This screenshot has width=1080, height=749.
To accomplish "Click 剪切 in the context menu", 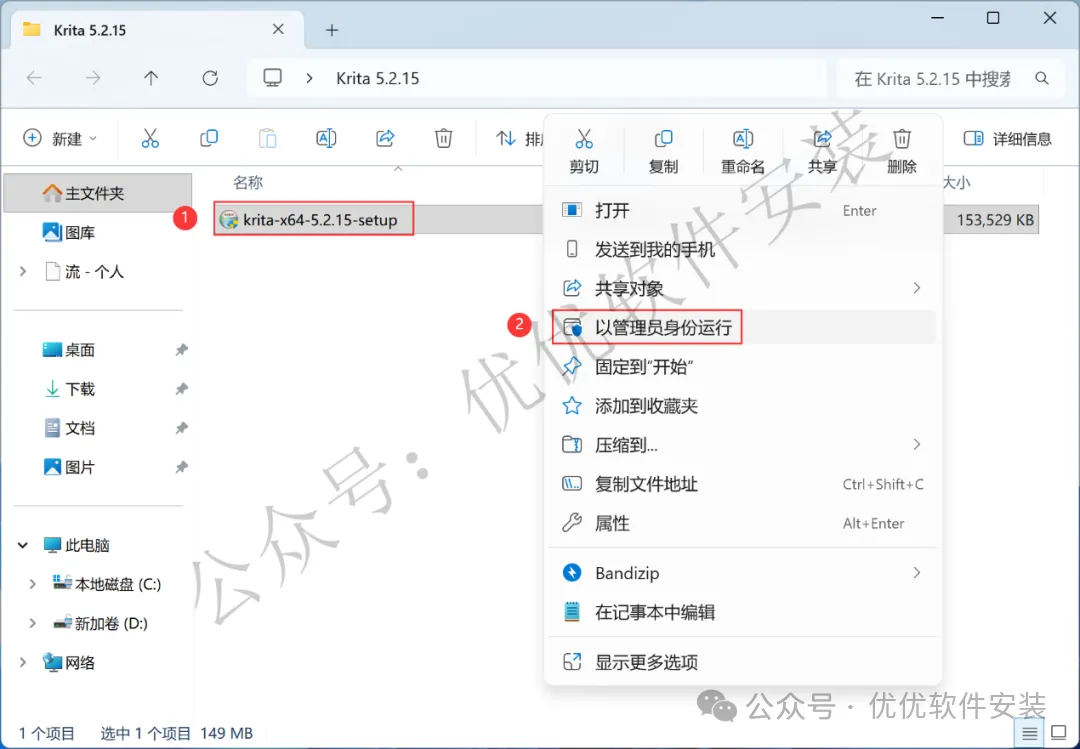I will (x=584, y=152).
